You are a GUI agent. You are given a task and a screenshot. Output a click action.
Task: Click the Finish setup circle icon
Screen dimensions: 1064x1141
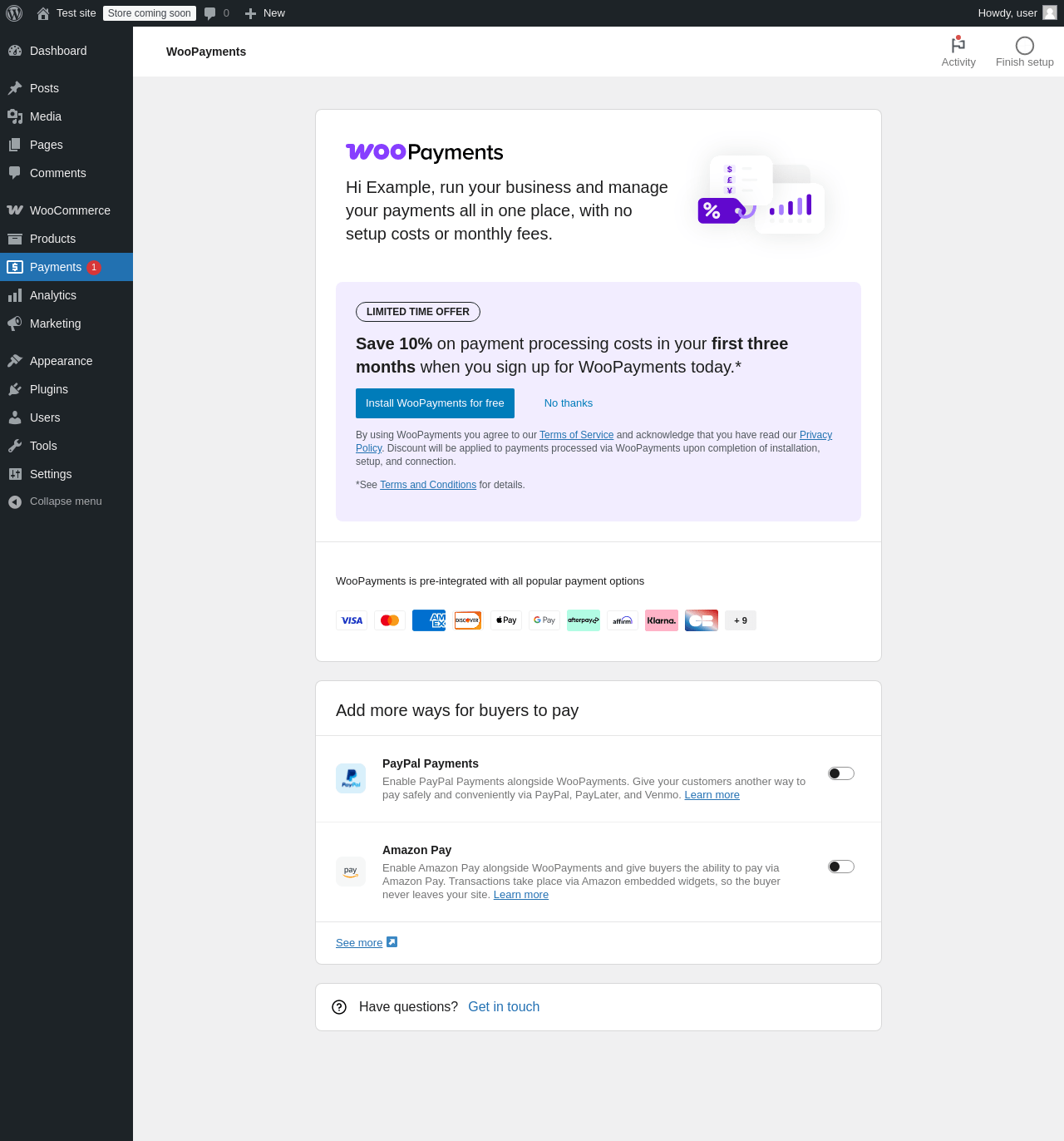tap(1025, 46)
